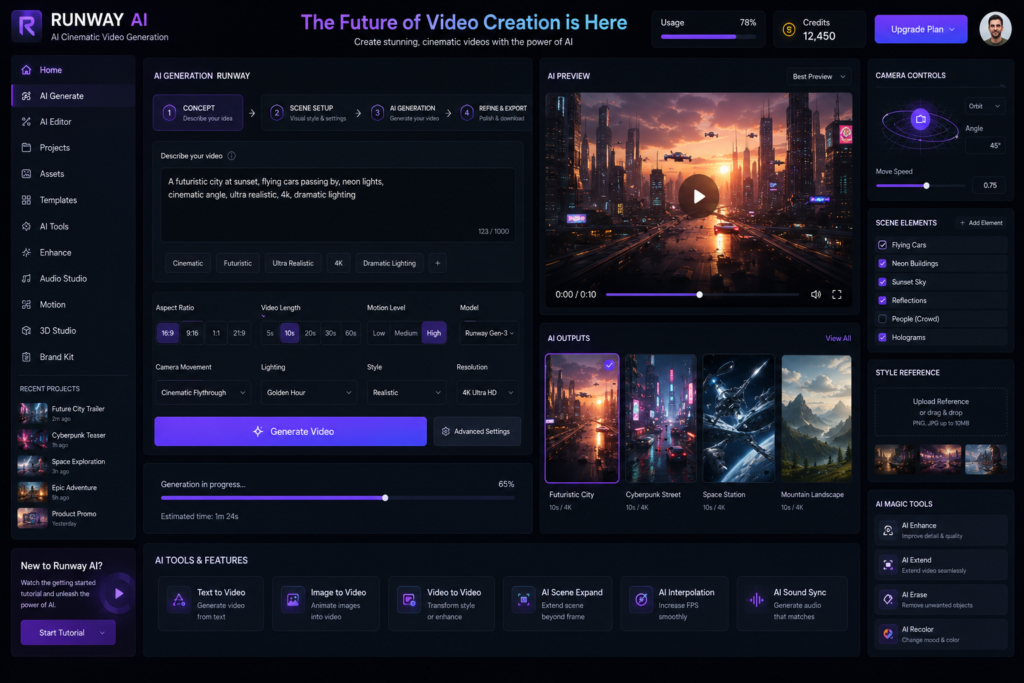Viewport: 1024px width, 683px height.
Task: Click the AI Tools sidebar icon
Action: (26, 227)
